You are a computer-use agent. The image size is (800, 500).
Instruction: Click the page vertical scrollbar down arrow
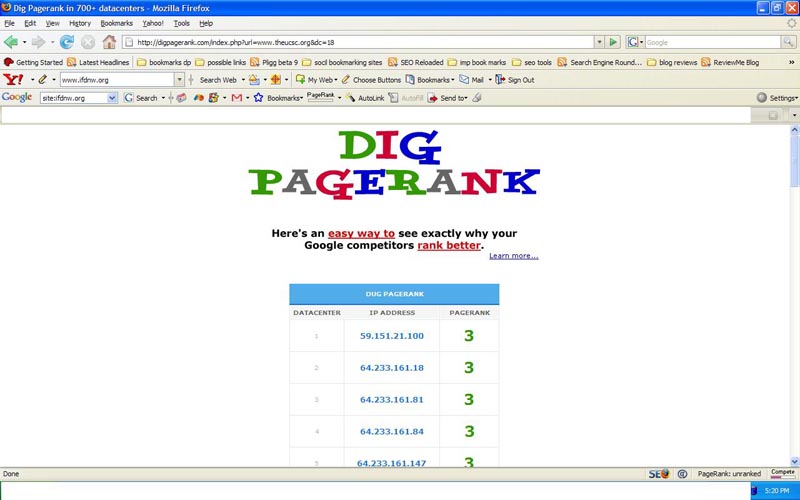pos(794,462)
